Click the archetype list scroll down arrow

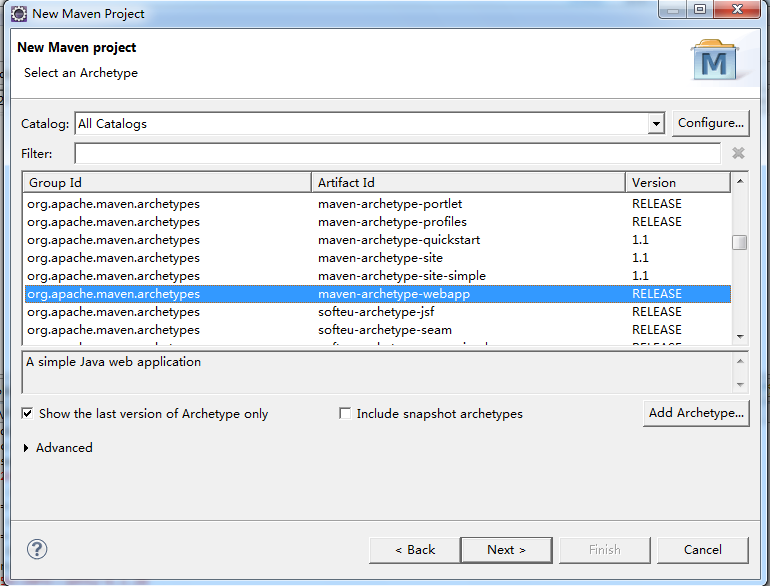click(740, 336)
